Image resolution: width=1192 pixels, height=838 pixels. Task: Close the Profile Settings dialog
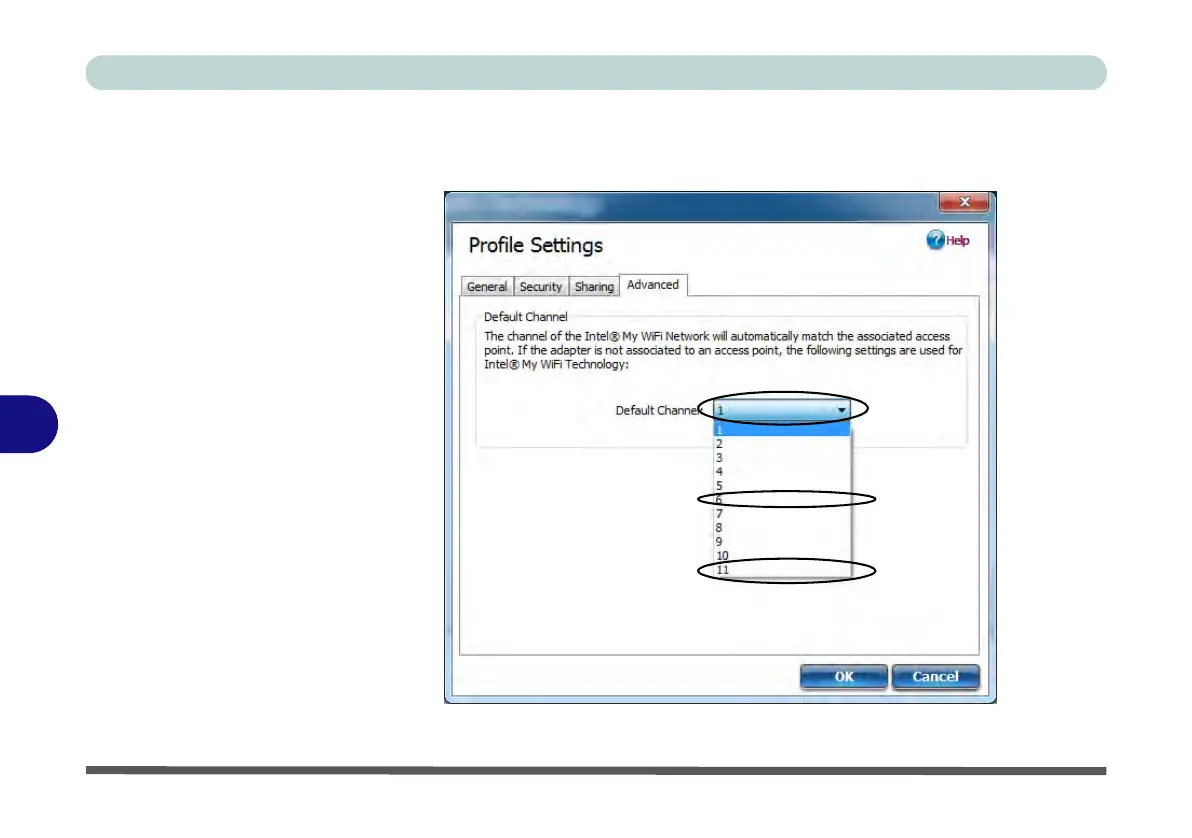964,202
